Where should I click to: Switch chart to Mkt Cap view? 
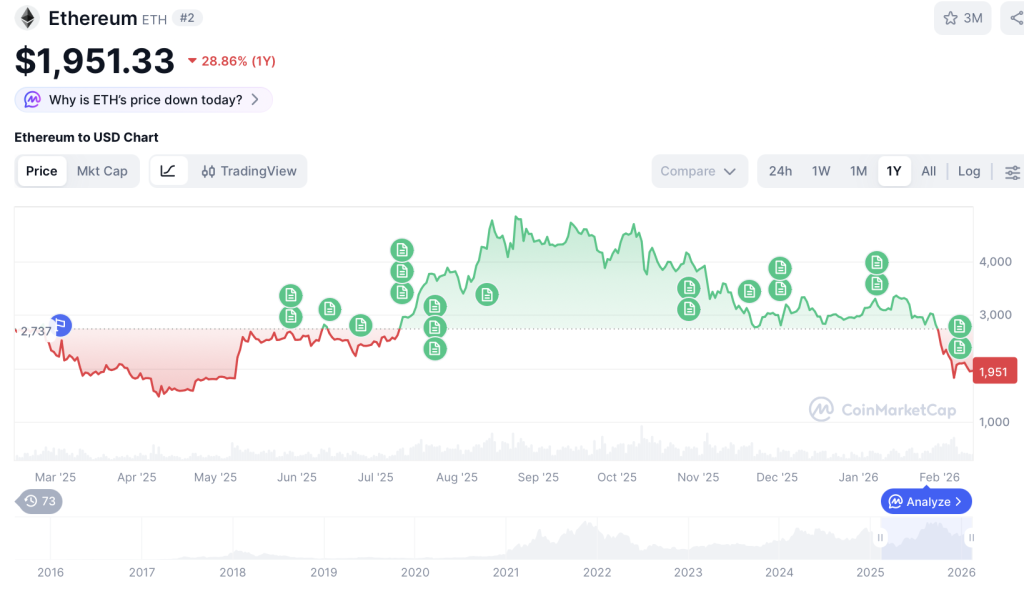pos(102,171)
